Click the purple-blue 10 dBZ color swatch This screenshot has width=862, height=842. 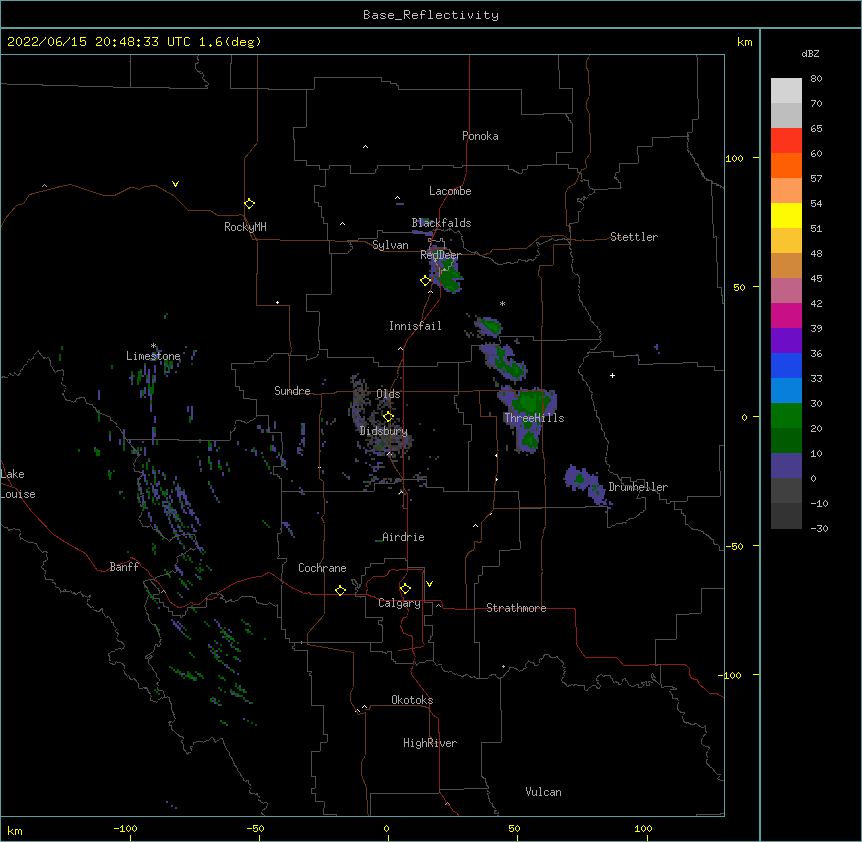tap(786, 466)
